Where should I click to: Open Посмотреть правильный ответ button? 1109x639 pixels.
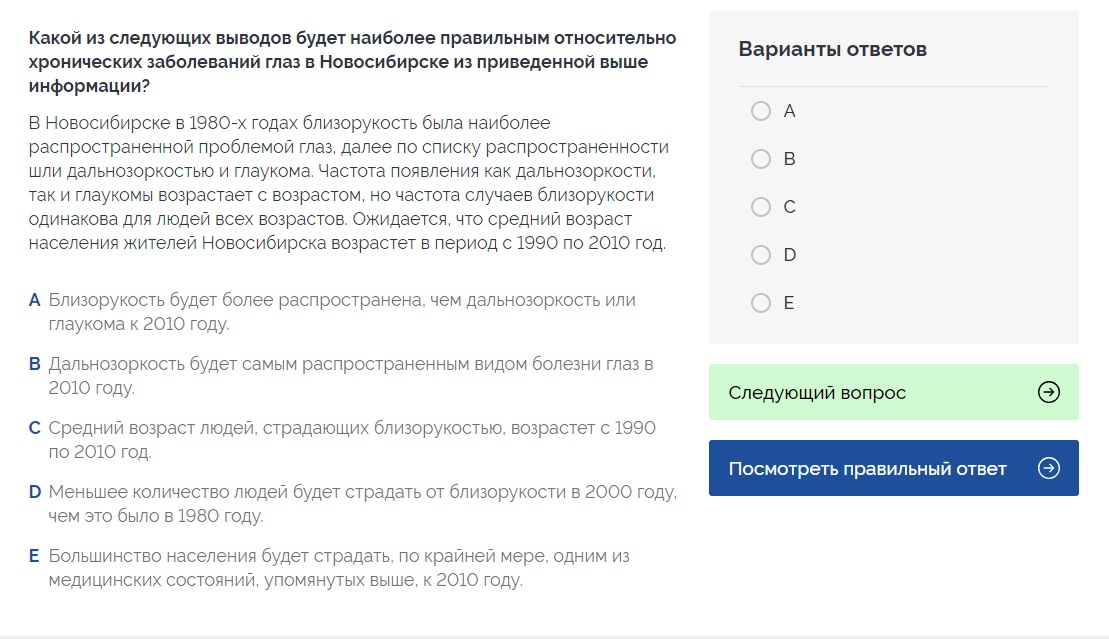[893, 468]
